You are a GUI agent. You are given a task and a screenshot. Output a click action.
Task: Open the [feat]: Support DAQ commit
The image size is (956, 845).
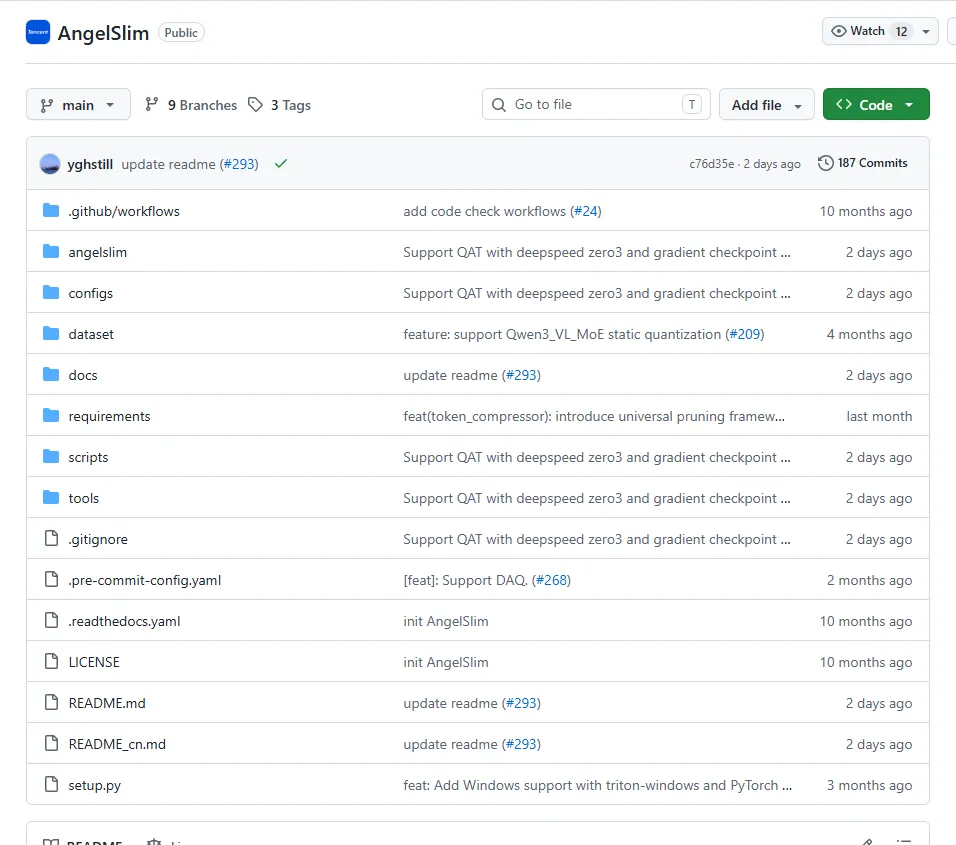[465, 580]
